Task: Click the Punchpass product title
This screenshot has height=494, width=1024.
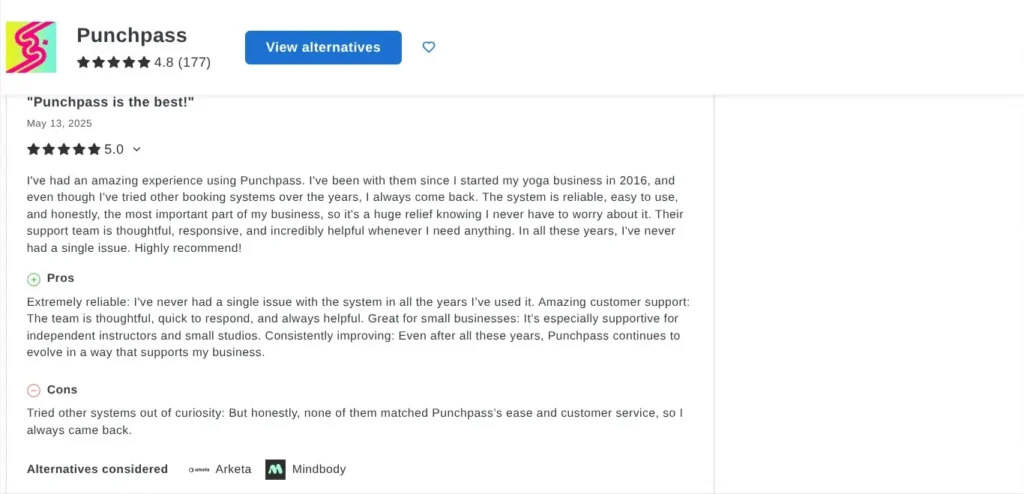Action: tap(131, 35)
